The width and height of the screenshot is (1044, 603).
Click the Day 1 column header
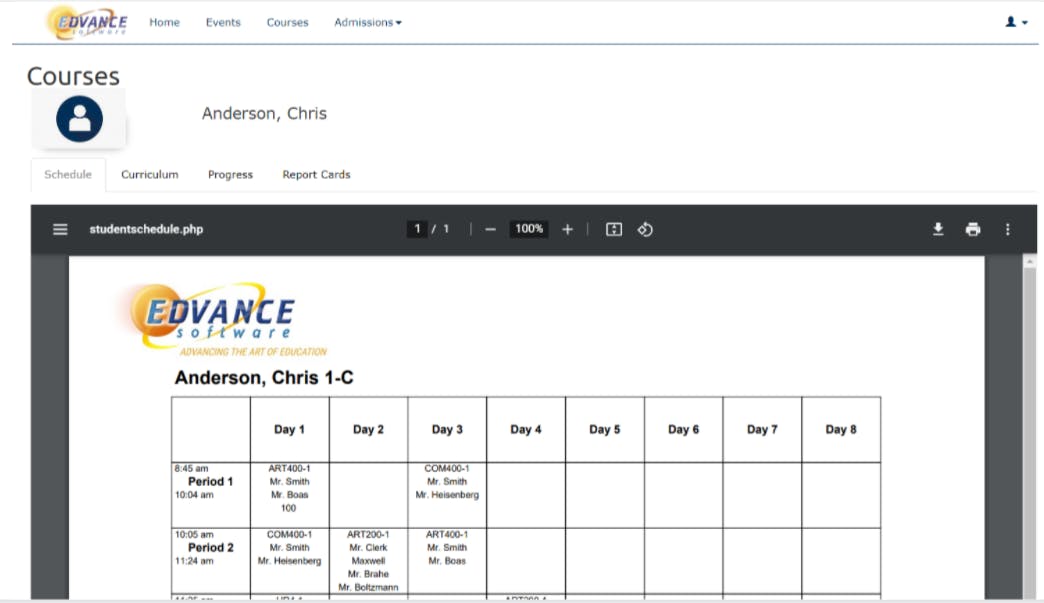pos(289,429)
